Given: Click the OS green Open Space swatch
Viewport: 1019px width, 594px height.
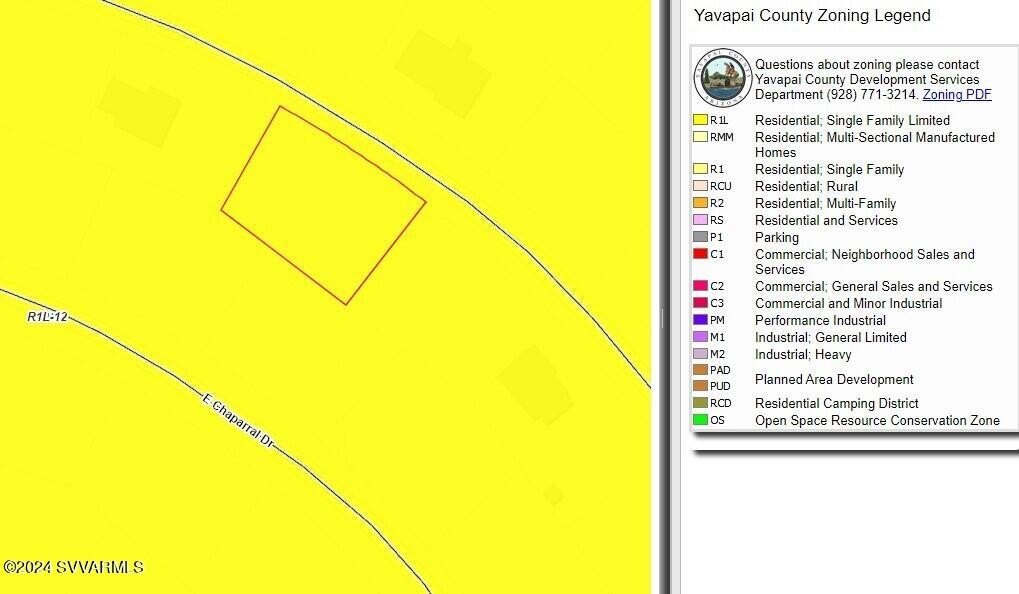Looking at the screenshot, I should [700, 420].
